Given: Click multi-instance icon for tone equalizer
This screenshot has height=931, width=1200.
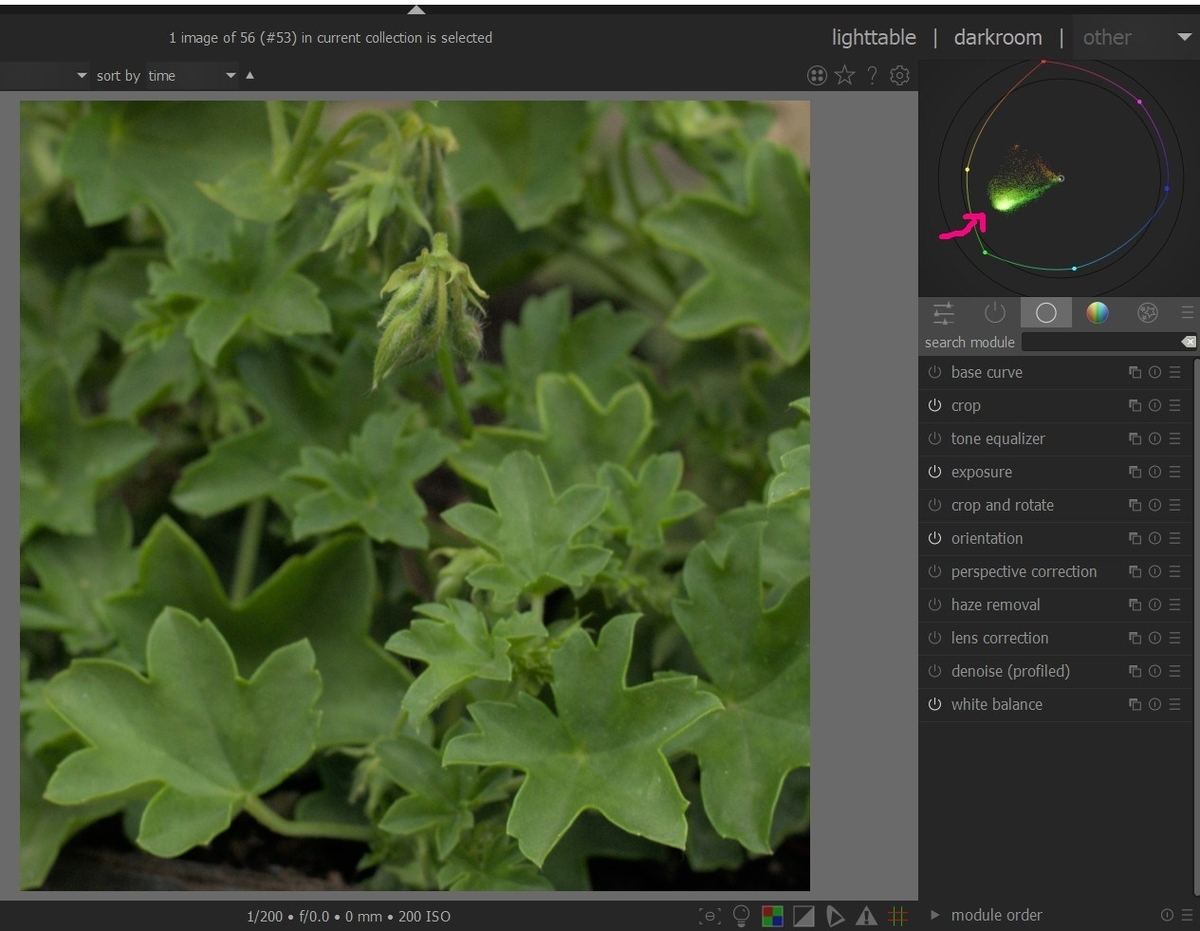Looking at the screenshot, I should point(1135,439).
